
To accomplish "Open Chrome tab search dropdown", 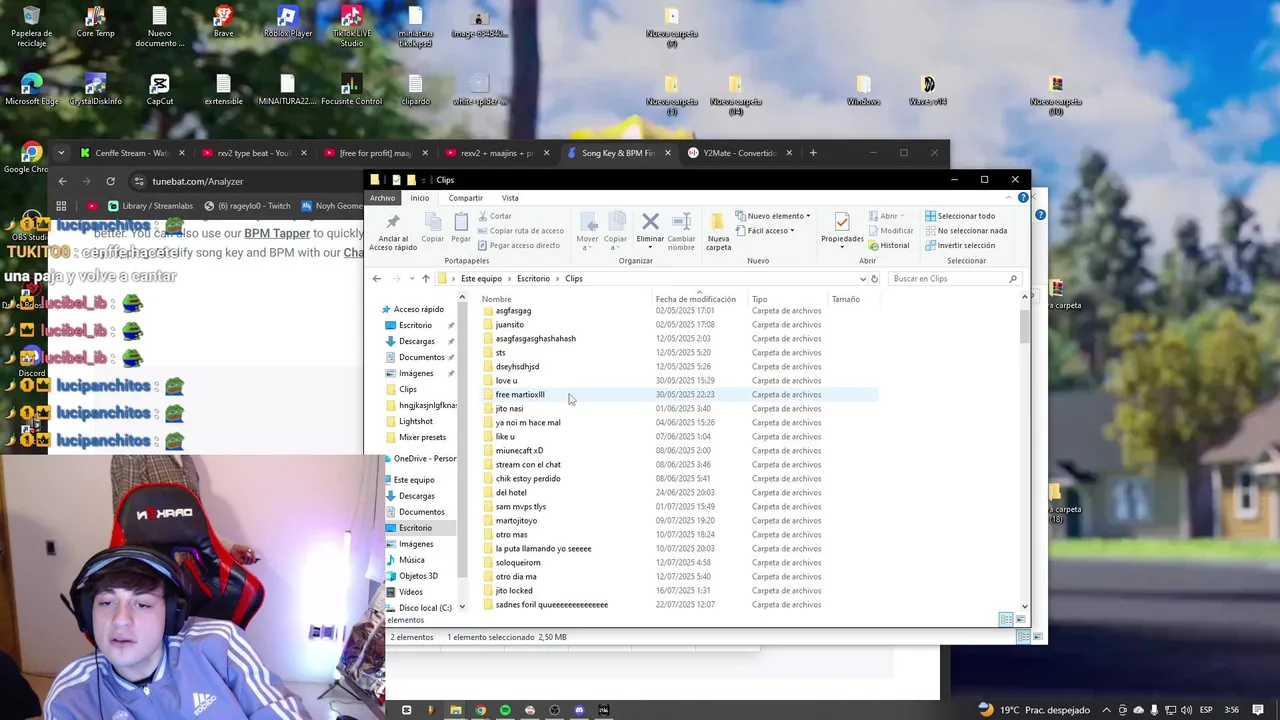I will coord(61,153).
